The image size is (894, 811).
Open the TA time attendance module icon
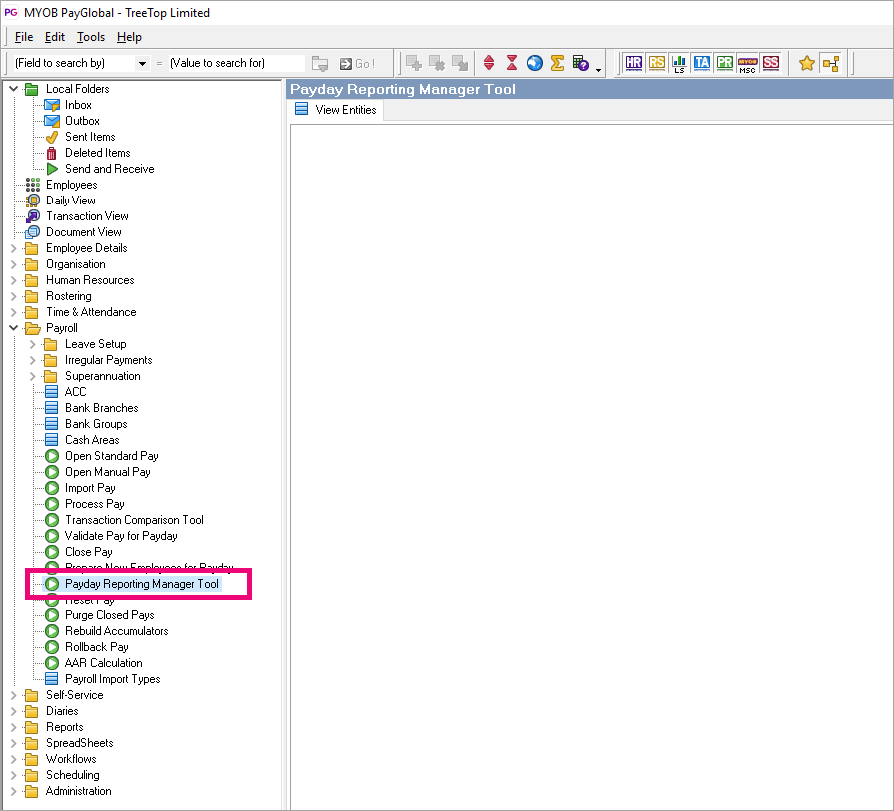(702, 63)
